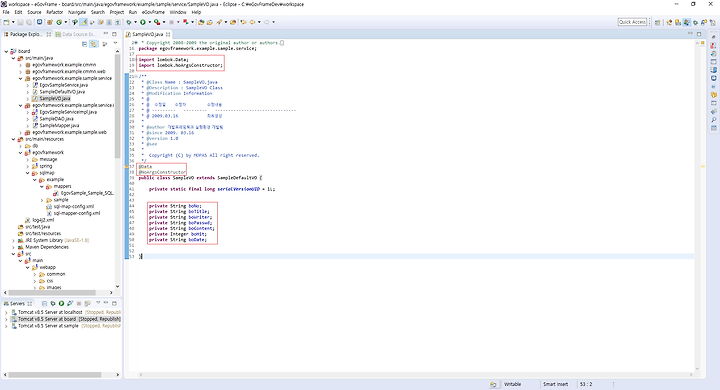This screenshot has height=390, width=720.
Task: Open the Refactor menu
Action: click(54, 12)
